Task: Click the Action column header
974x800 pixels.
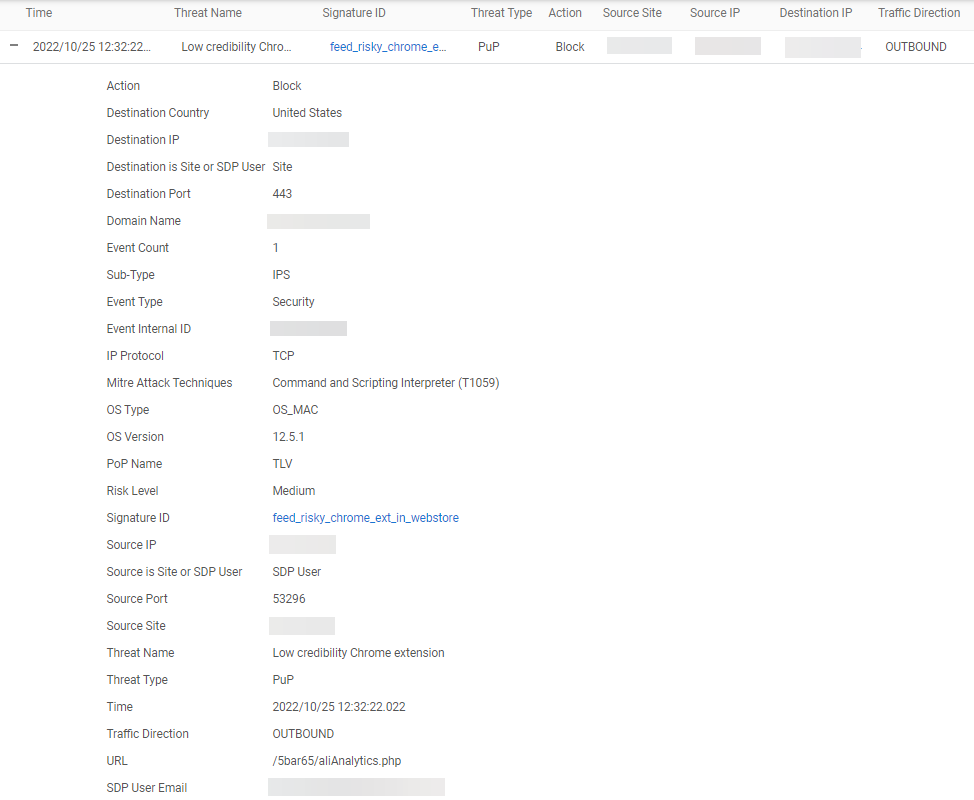Action: coord(565,13)
